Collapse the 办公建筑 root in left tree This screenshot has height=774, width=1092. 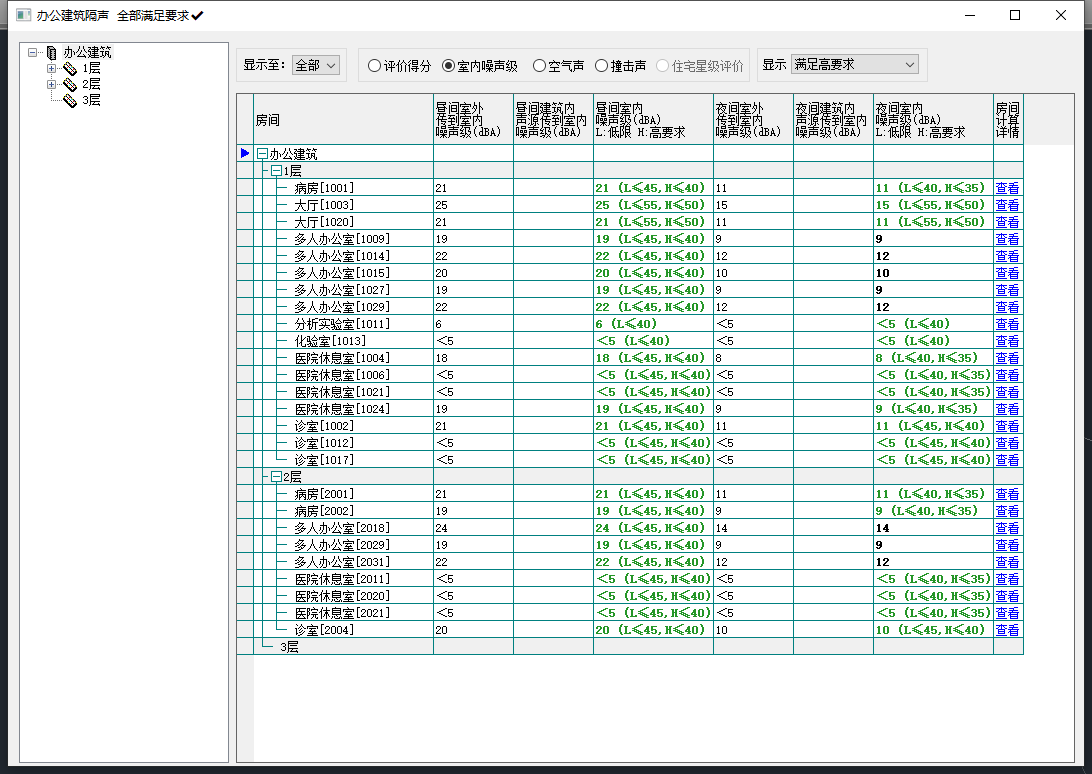34,52
